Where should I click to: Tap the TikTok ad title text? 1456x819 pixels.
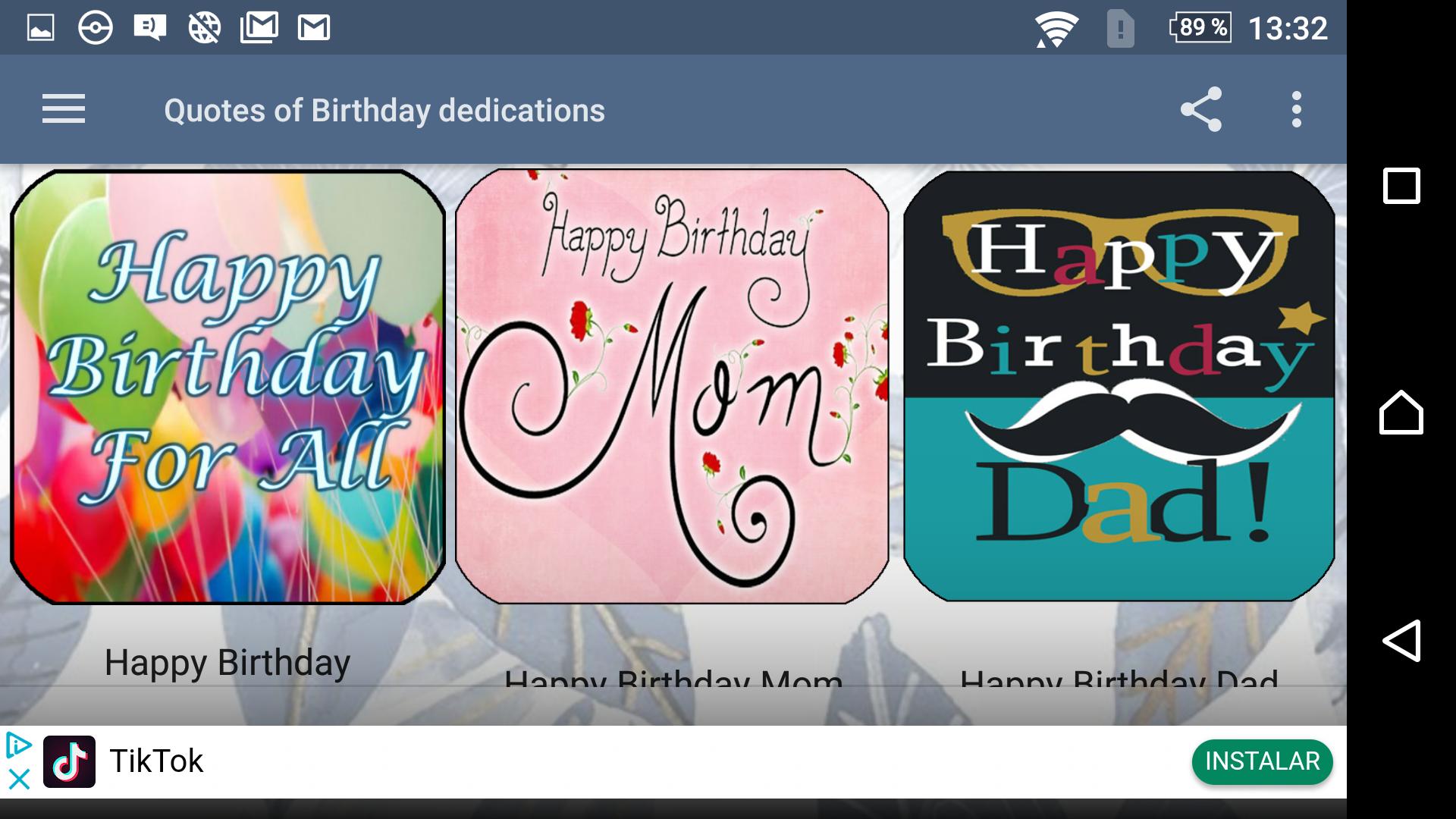156,761
